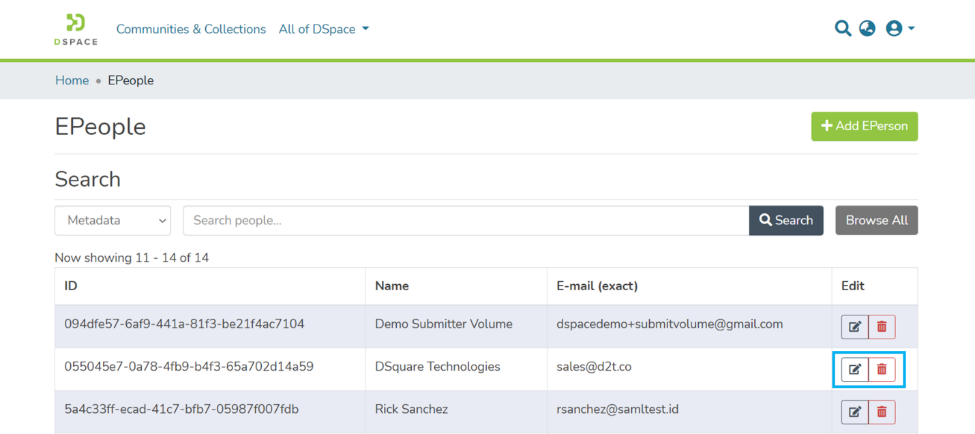This screenshot has width=975, height=434.
Task: Delete Rick Sanchez eperson
Action: [x=882, y=412]
